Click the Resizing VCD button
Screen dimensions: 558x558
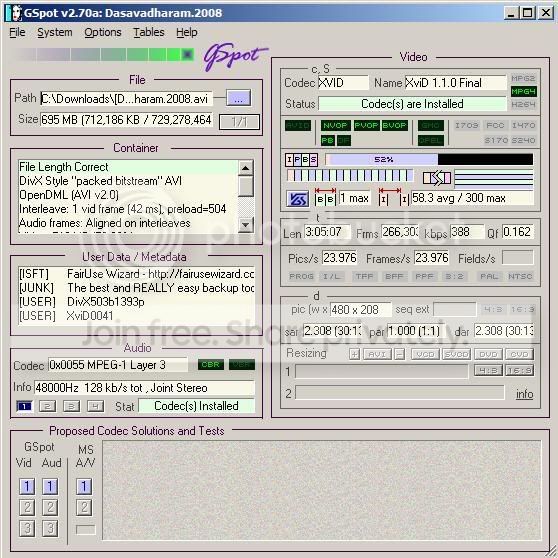point(425,354)
